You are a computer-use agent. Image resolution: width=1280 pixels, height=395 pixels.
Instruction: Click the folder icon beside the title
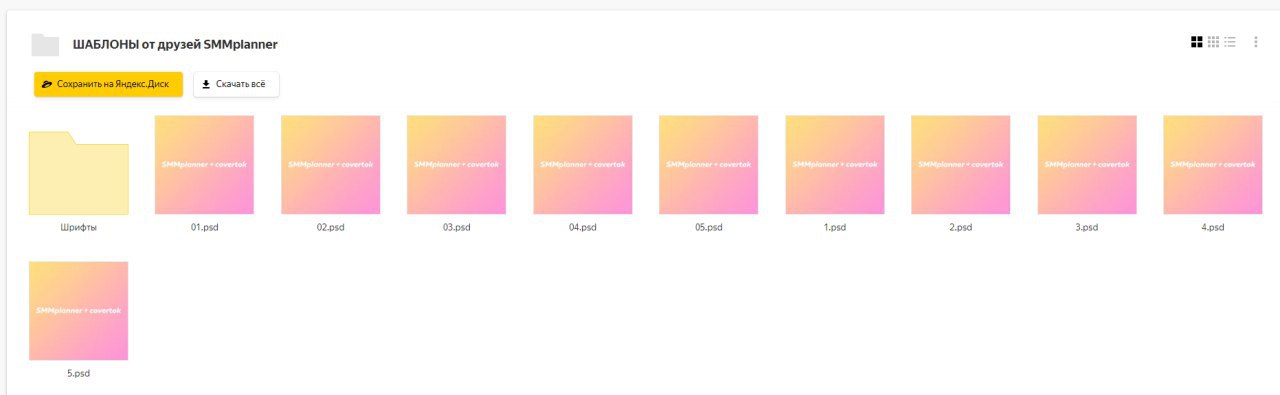46,44
